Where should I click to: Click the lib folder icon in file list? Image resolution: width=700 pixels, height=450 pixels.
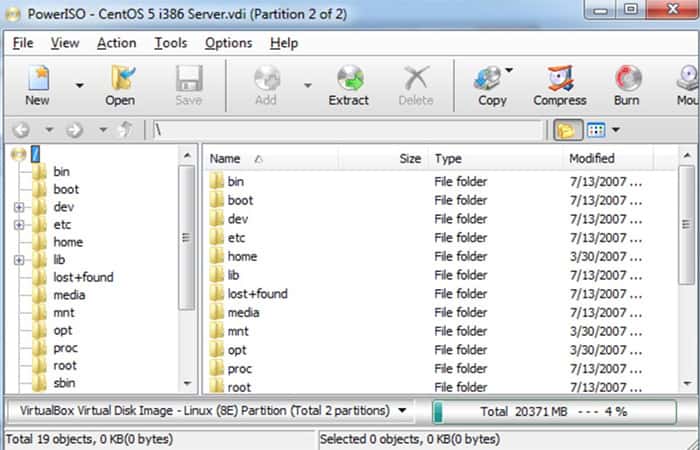pyautogui.click(x=217, y=275)
